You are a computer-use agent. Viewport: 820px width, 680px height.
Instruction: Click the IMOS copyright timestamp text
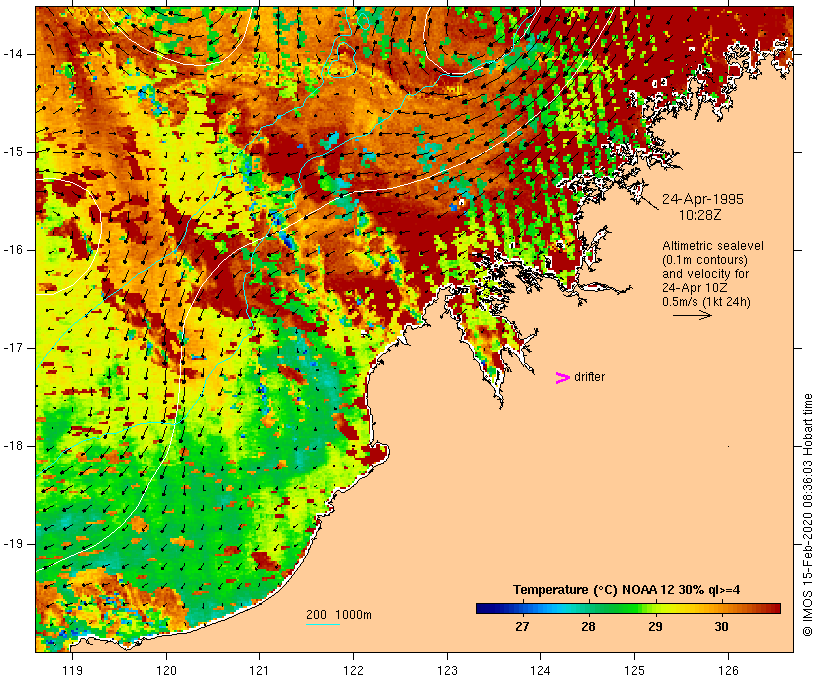point(808,515)
